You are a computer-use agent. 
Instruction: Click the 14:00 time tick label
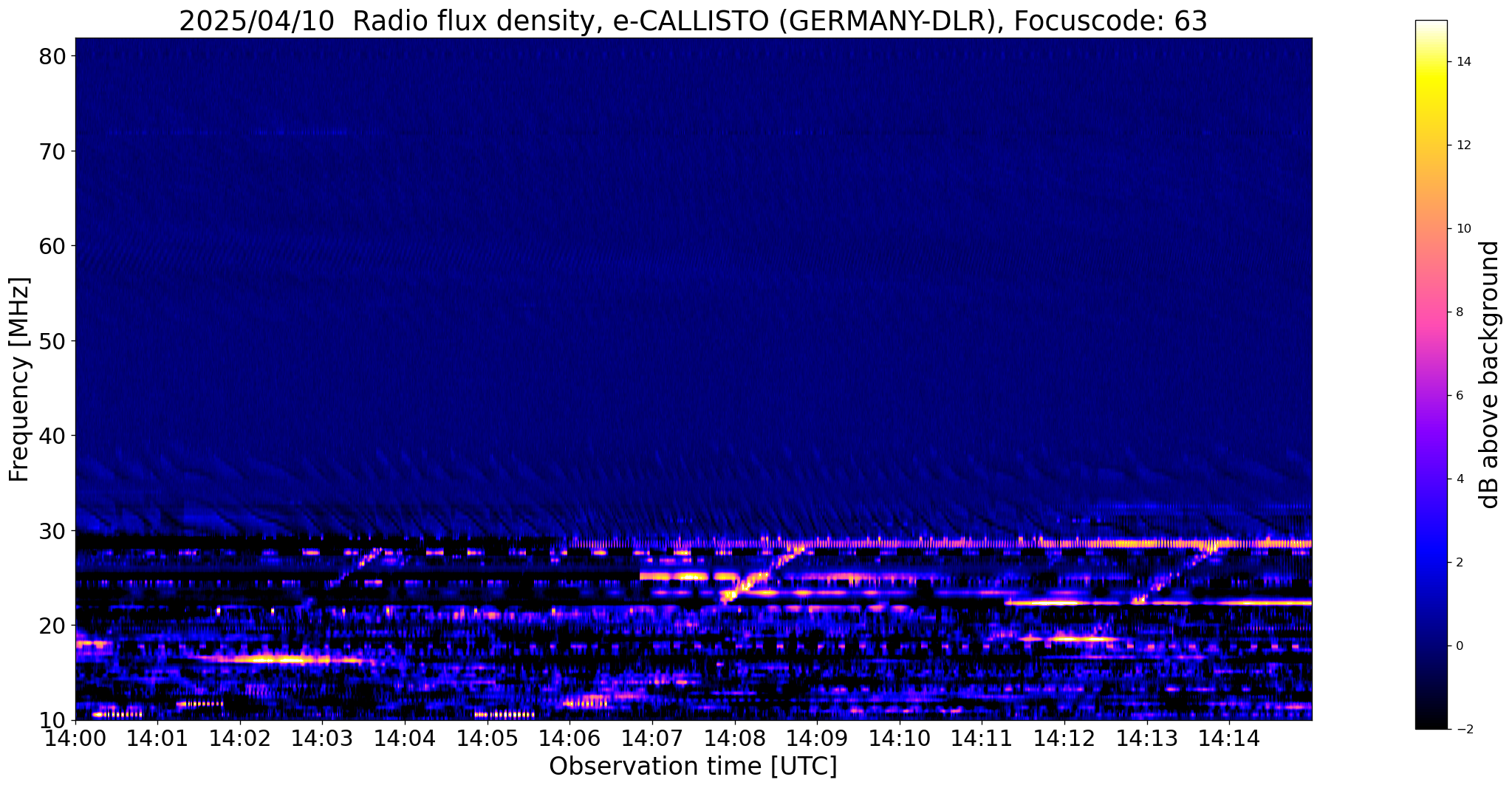75,739
